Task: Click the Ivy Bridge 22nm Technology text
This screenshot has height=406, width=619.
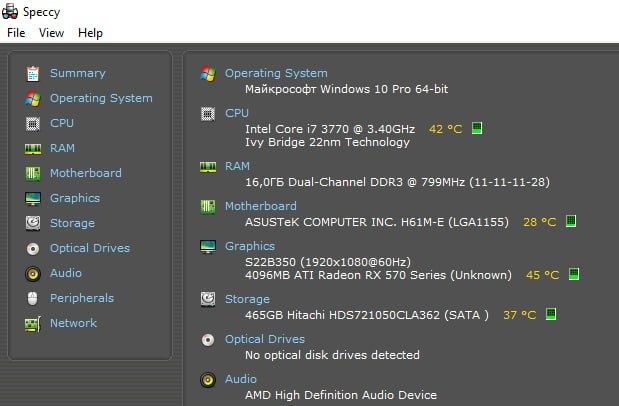Action: tap(327, 142)
